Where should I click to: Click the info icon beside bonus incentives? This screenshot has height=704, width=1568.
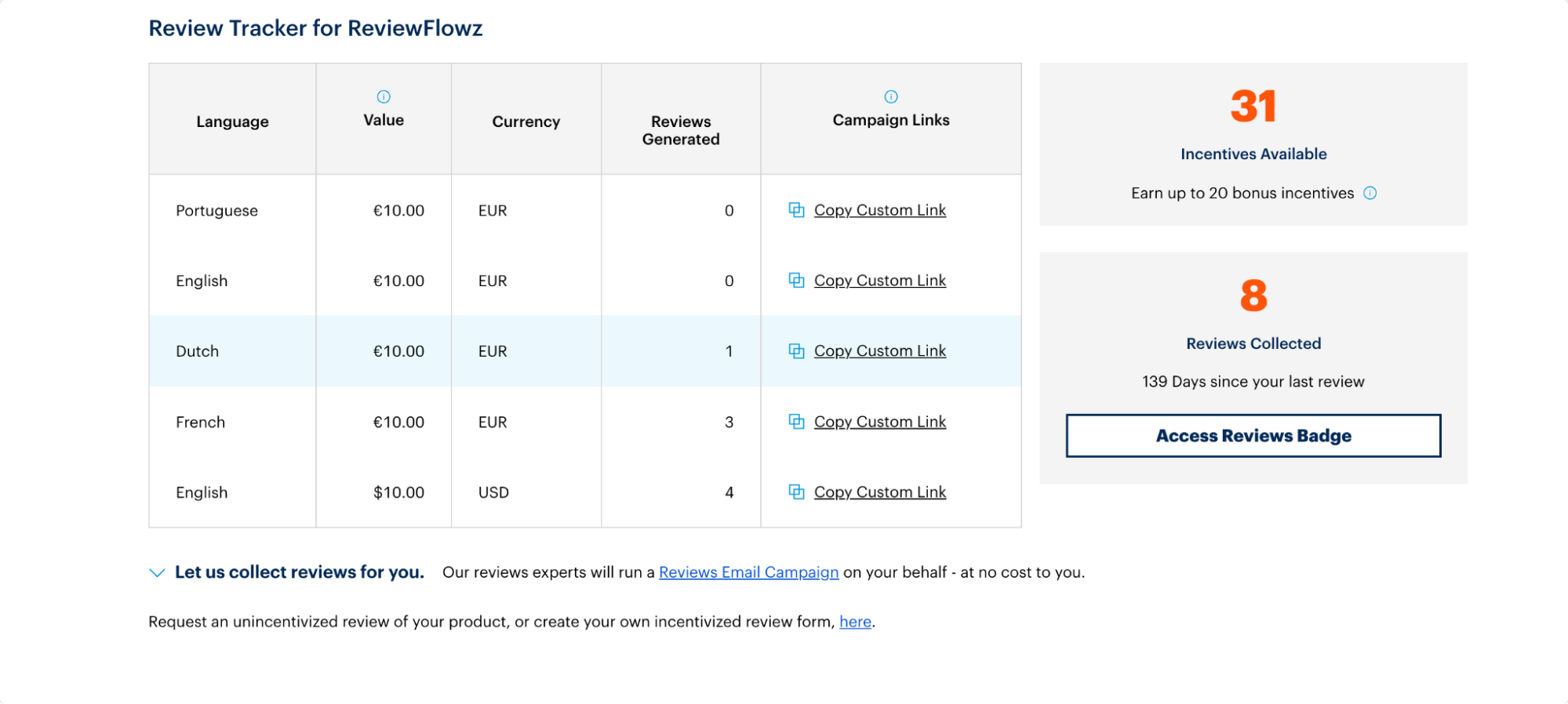[x=1370, y=193]
